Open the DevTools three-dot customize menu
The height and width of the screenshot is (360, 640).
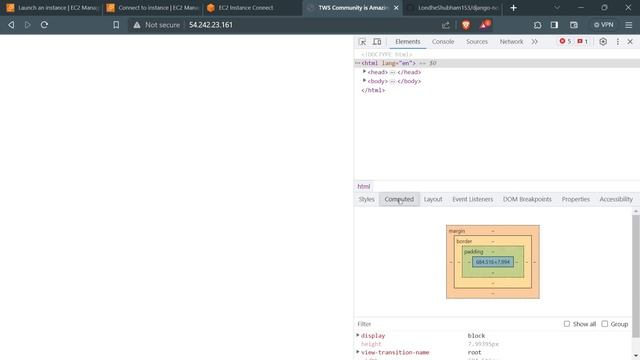[x=618, y=42]
